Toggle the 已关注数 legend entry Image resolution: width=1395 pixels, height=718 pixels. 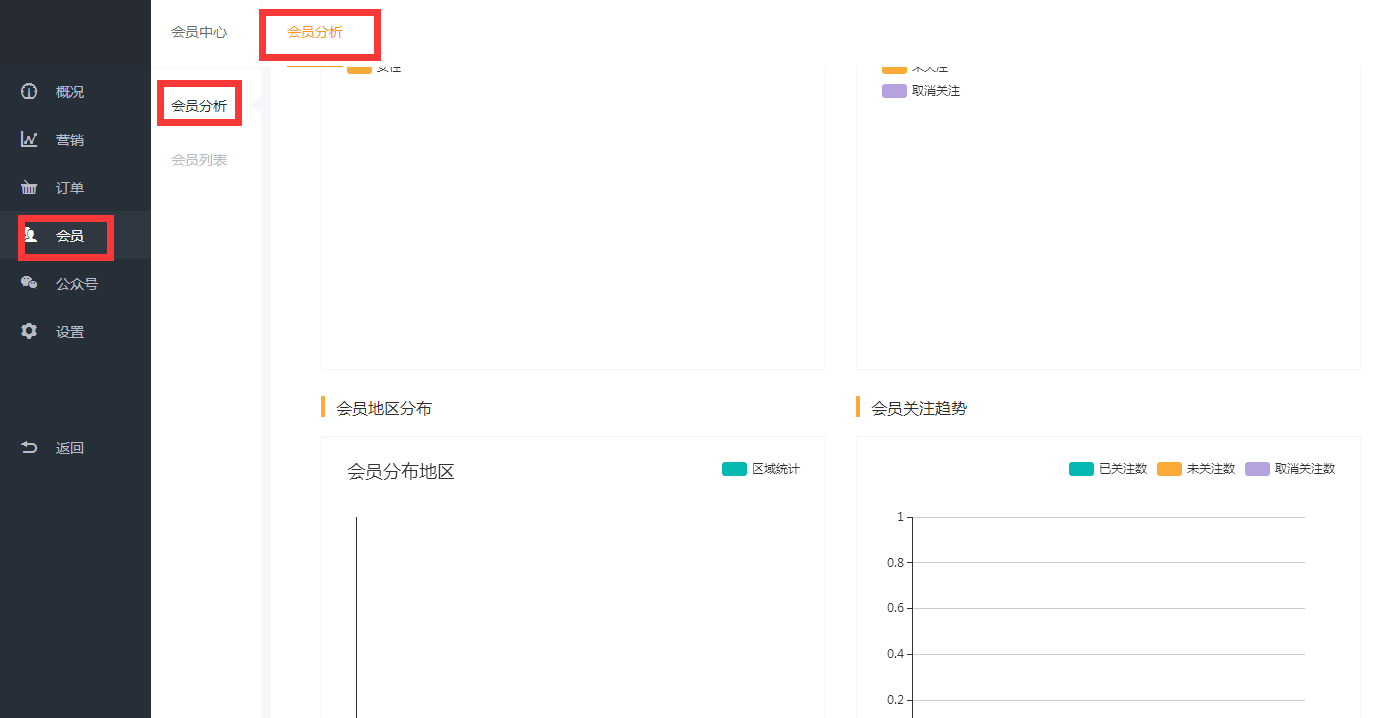[1108, 469]
